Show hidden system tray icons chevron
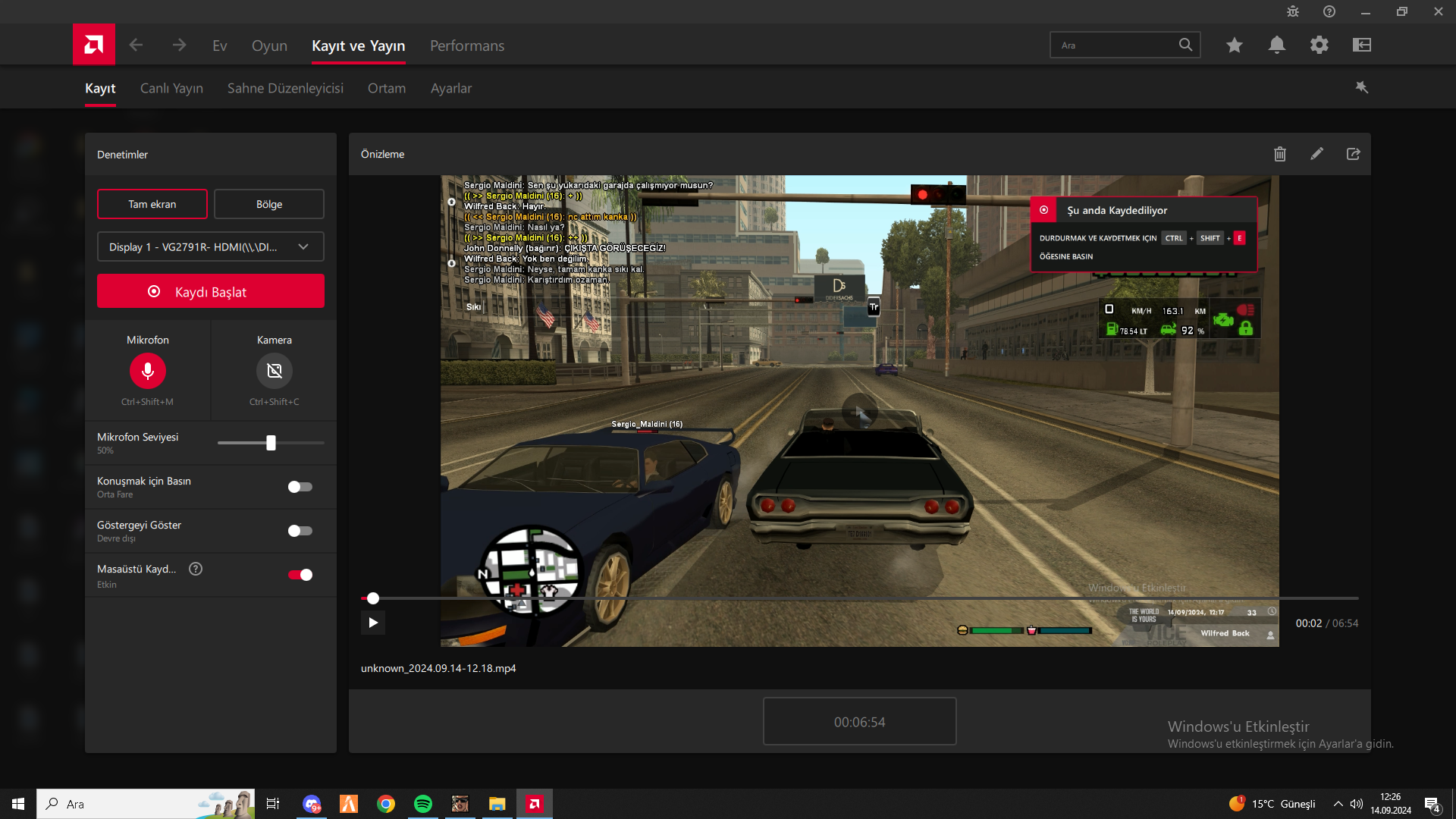The height and width of the screenshot is (819, 1456). click(x=1338, y=804)
